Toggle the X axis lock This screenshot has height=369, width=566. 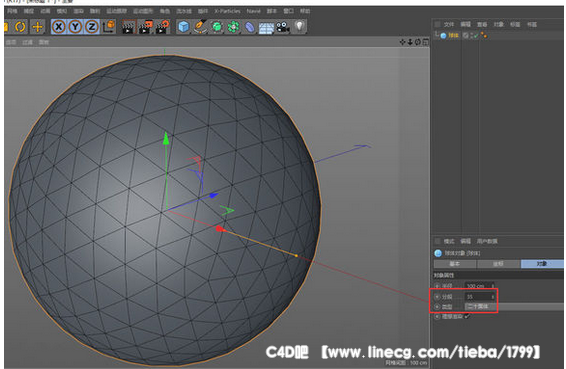pyautogui.click(x=59, y=27)
